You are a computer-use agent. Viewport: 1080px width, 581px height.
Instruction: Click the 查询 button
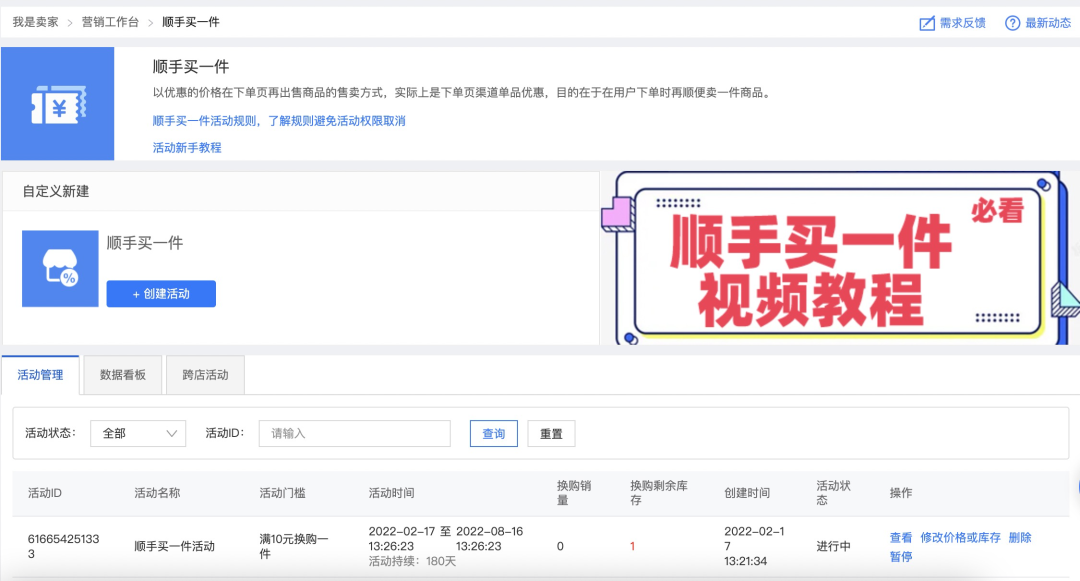[493, 433]
